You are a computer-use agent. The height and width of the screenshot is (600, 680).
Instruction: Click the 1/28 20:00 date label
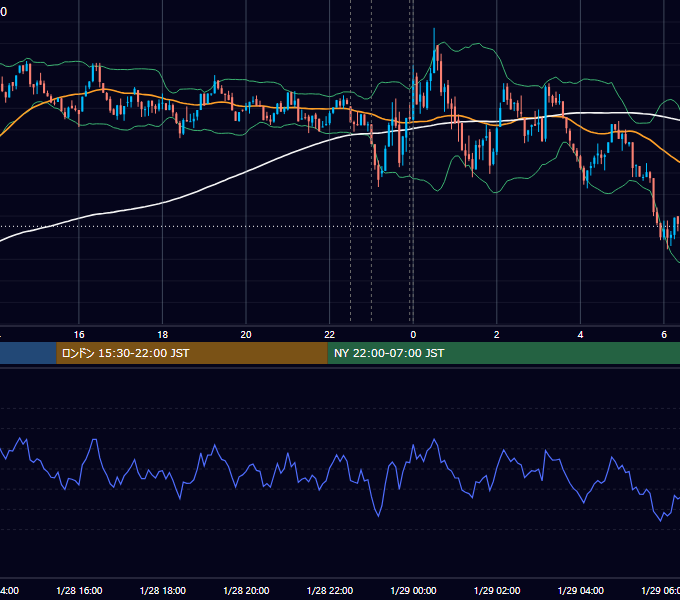click(x=246, y=590)
